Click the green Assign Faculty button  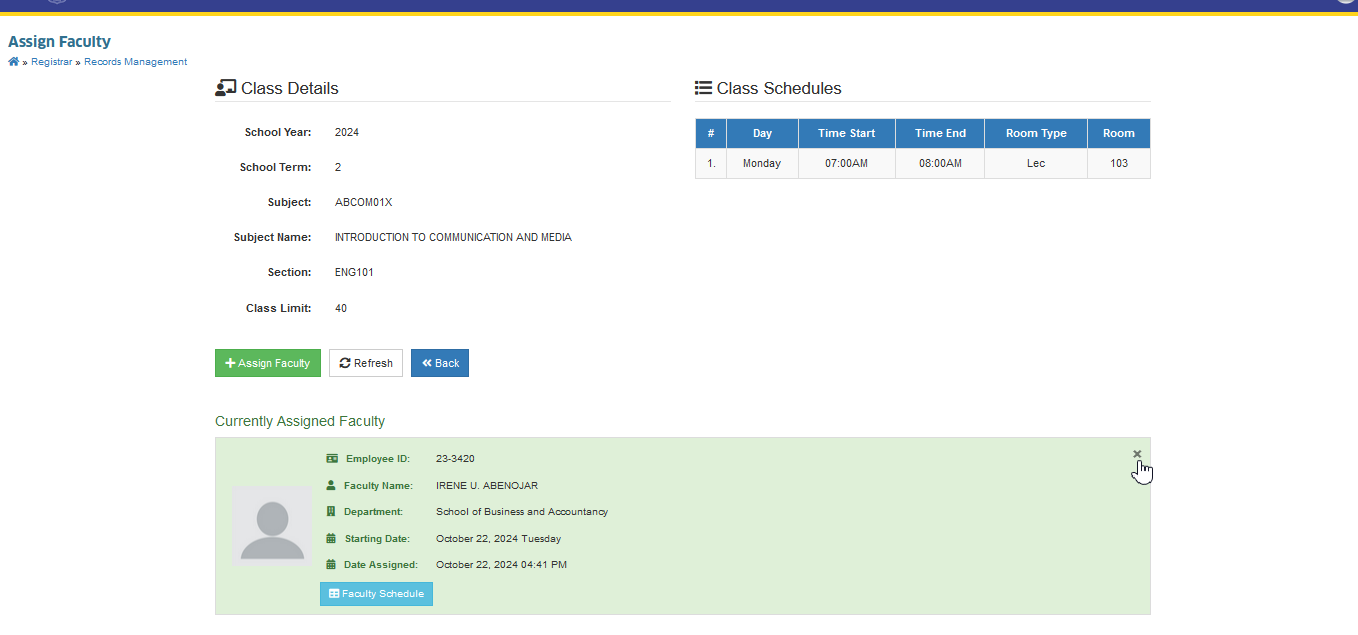(268, 363)
